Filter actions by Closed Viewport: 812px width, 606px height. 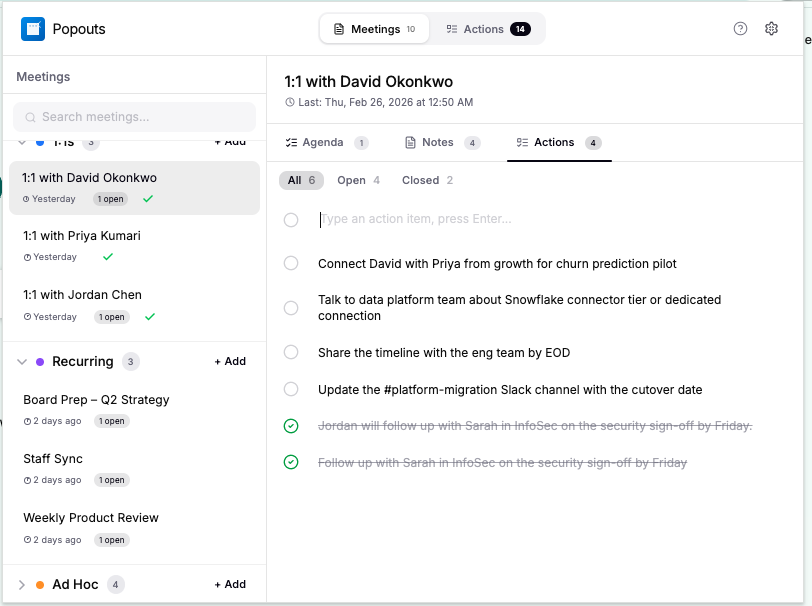click(x=419, y=180)
